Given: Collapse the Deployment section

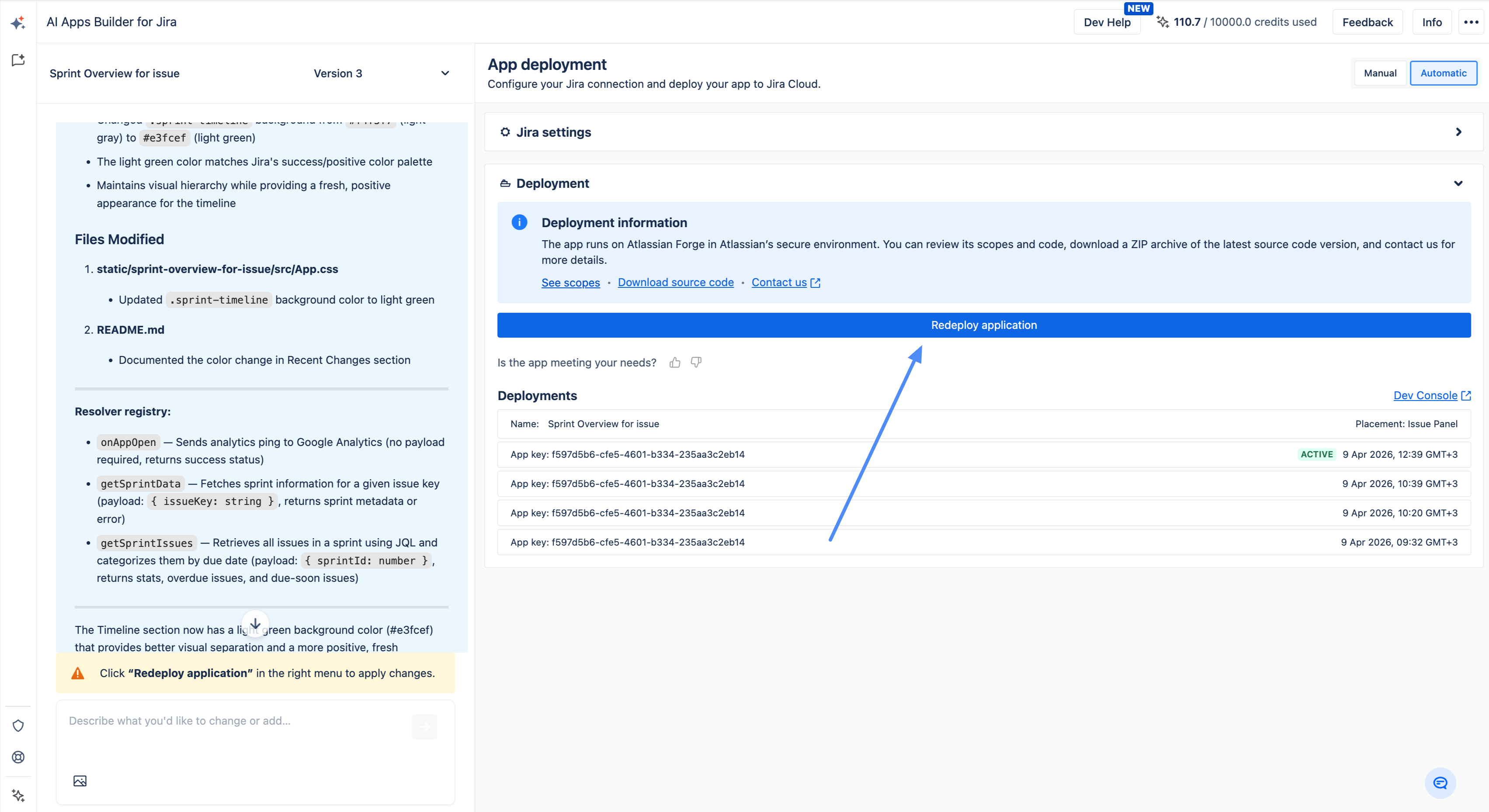Looking at the screenshot, I should click(x=1458, y=183).
